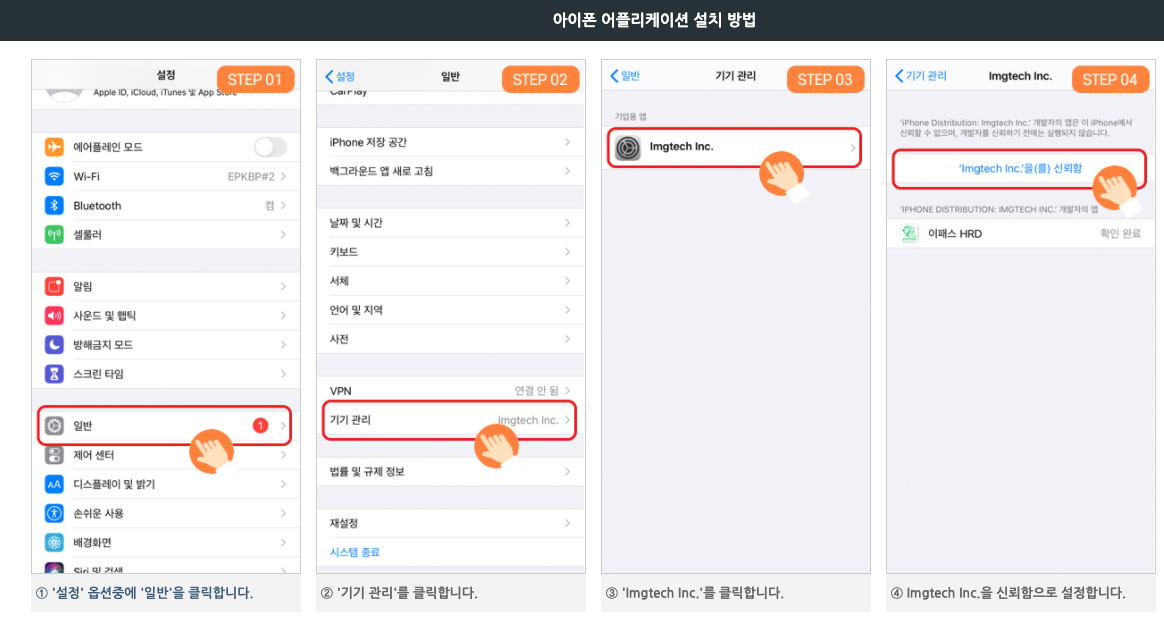Tap the '기기 관리' back button in STEP 04
Screen dimensions: 1164x634
pos(921,77)
